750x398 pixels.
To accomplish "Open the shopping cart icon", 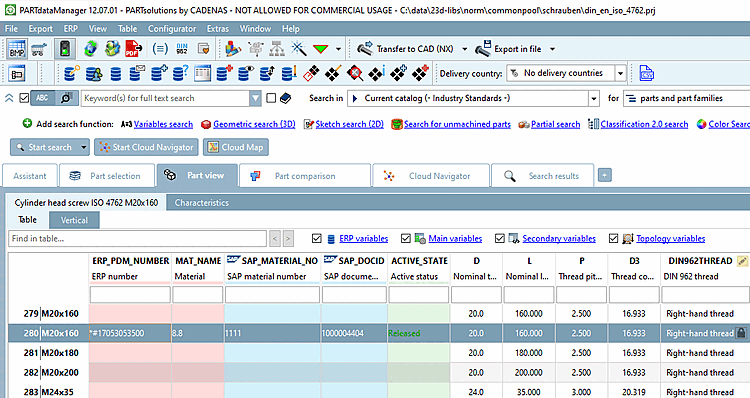I will pos(39,49).
